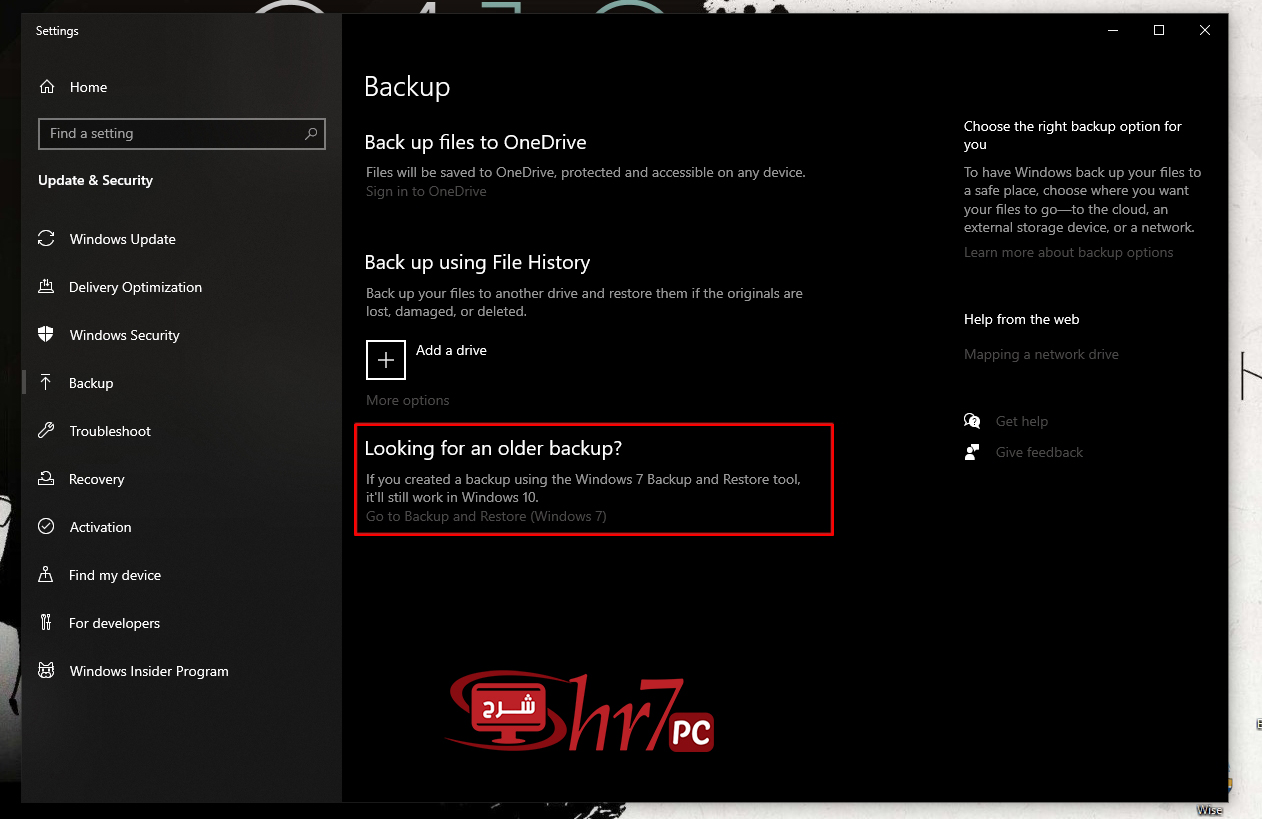
Task: Click the Backup upload arrow icon
Action: [x=46, y=383]
